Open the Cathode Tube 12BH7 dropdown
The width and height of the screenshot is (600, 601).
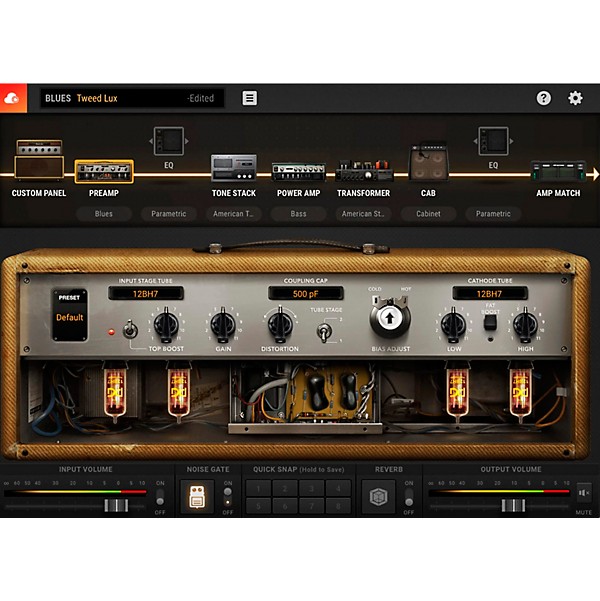(491, 293)
